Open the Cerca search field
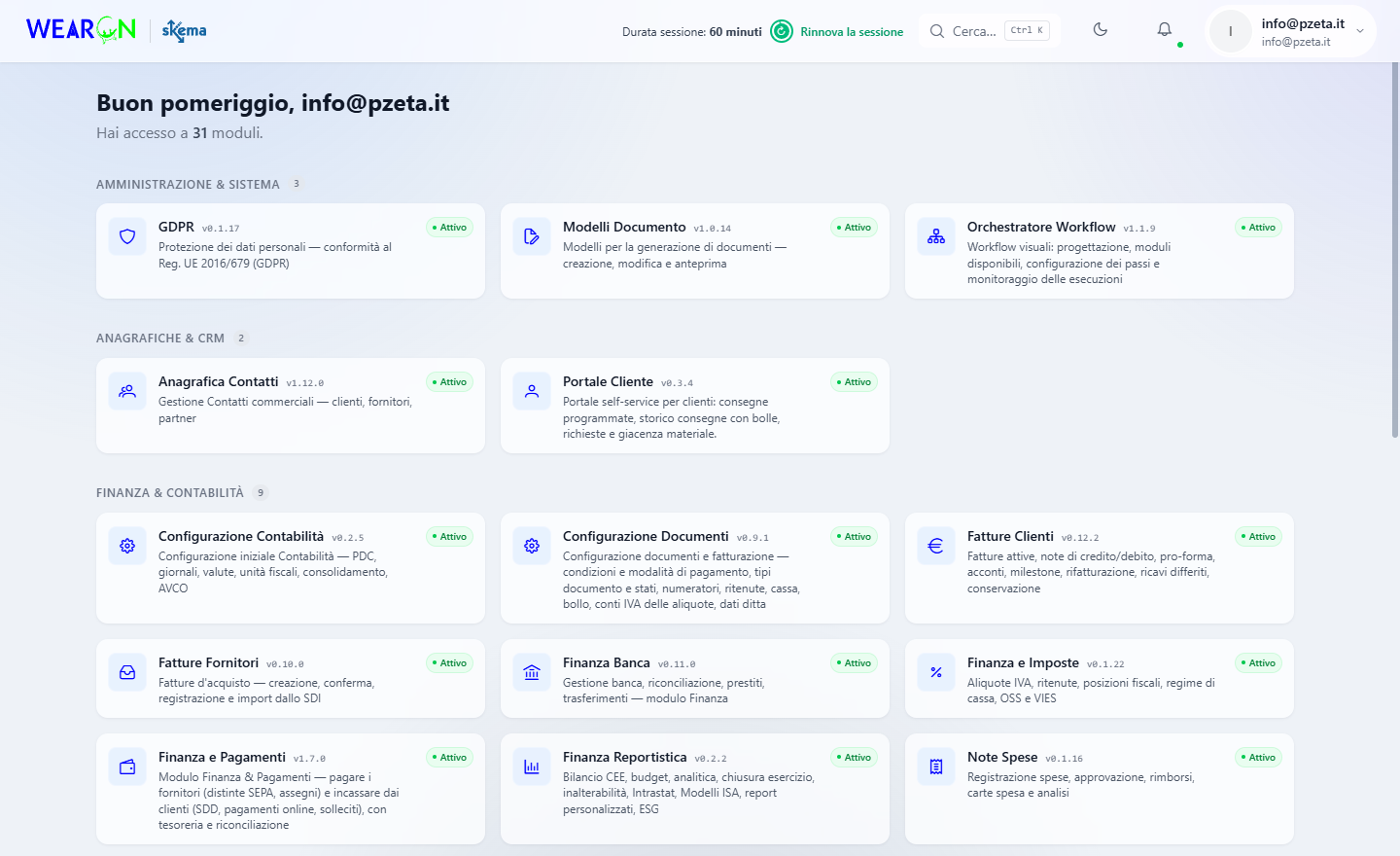Image resolution: width=1400 pixels, height=856 pixels. [990, 31]
